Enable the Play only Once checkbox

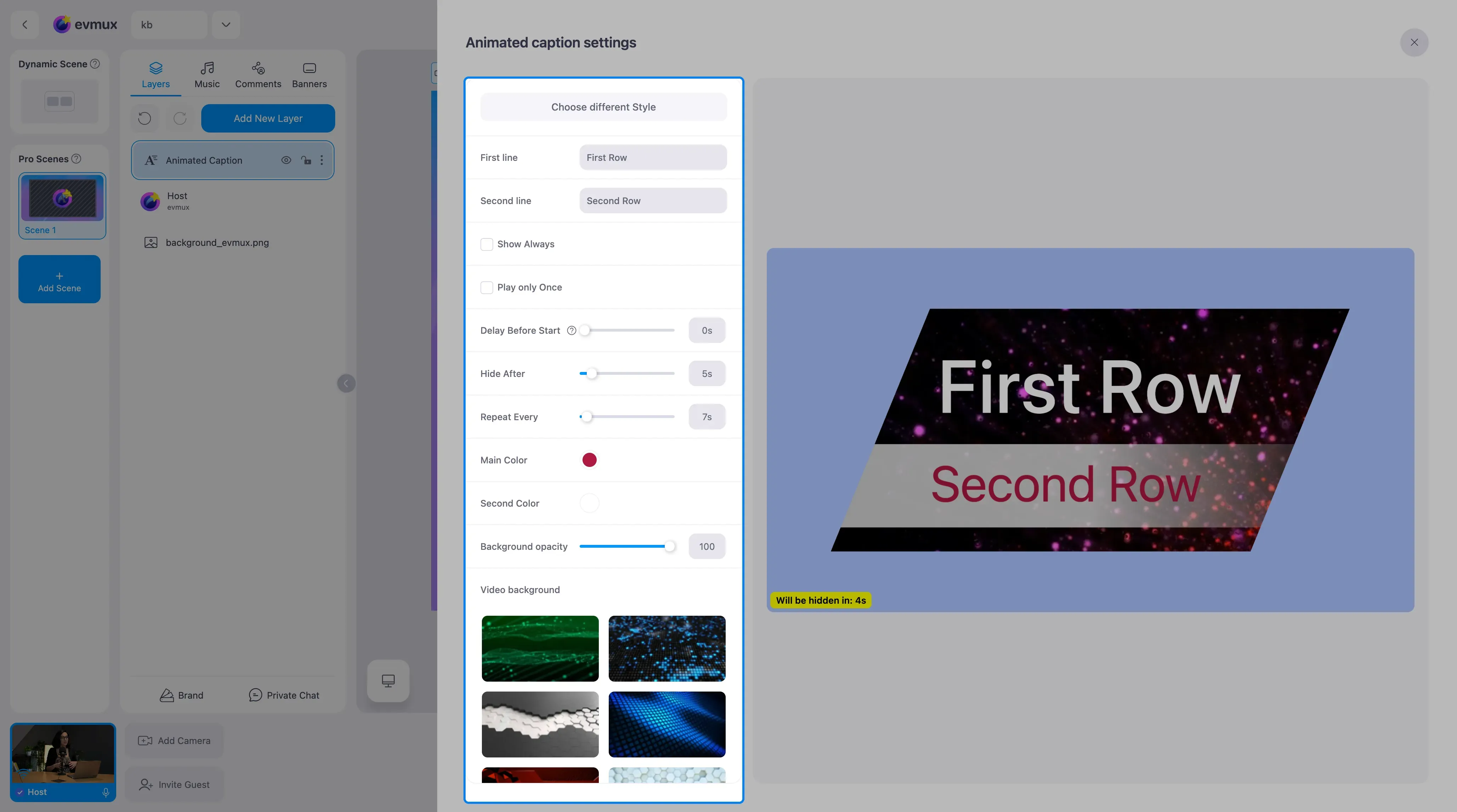[x=486, y=287]
